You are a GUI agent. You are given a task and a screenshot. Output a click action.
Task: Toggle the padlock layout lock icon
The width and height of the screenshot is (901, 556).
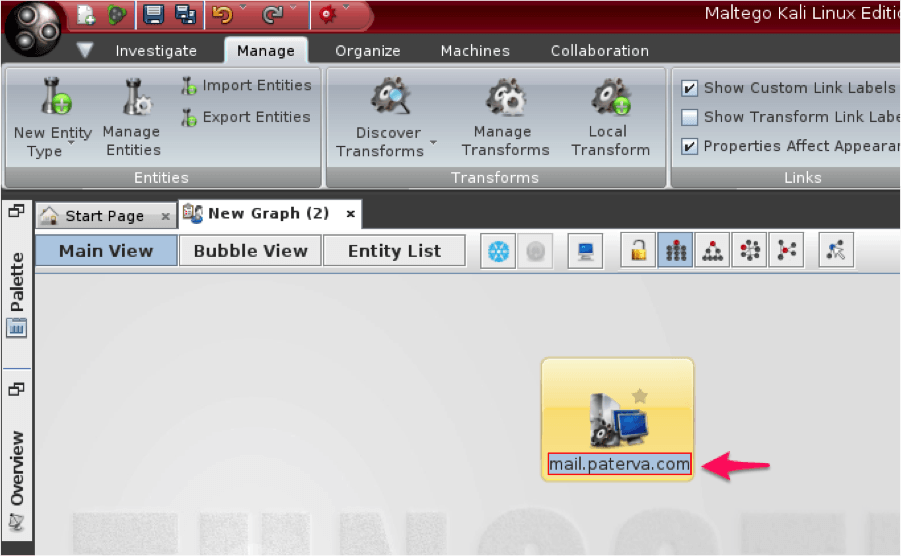click(x=638, y=250)
